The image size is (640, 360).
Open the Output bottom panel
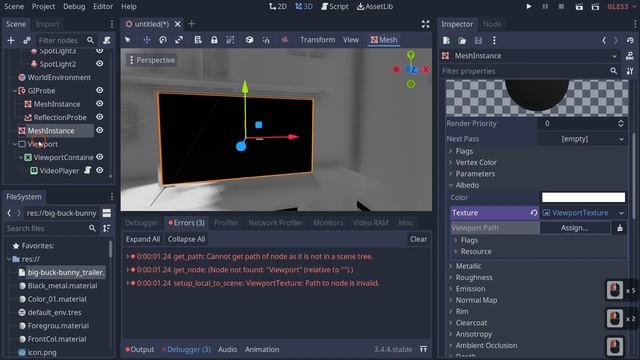tap(140, 349)
